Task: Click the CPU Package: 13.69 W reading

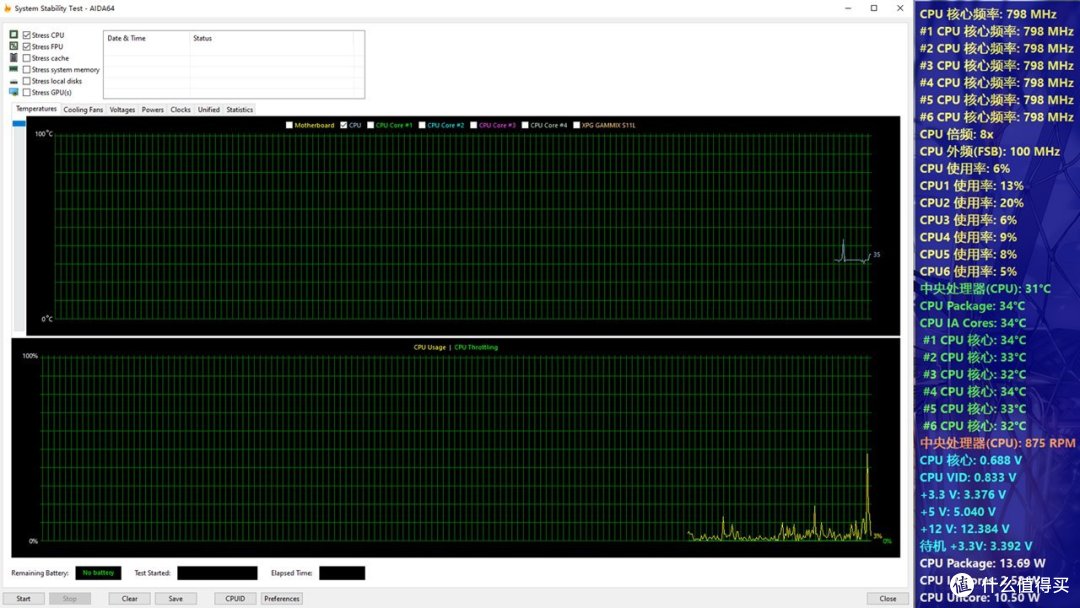Action: (x=982, y=563)
